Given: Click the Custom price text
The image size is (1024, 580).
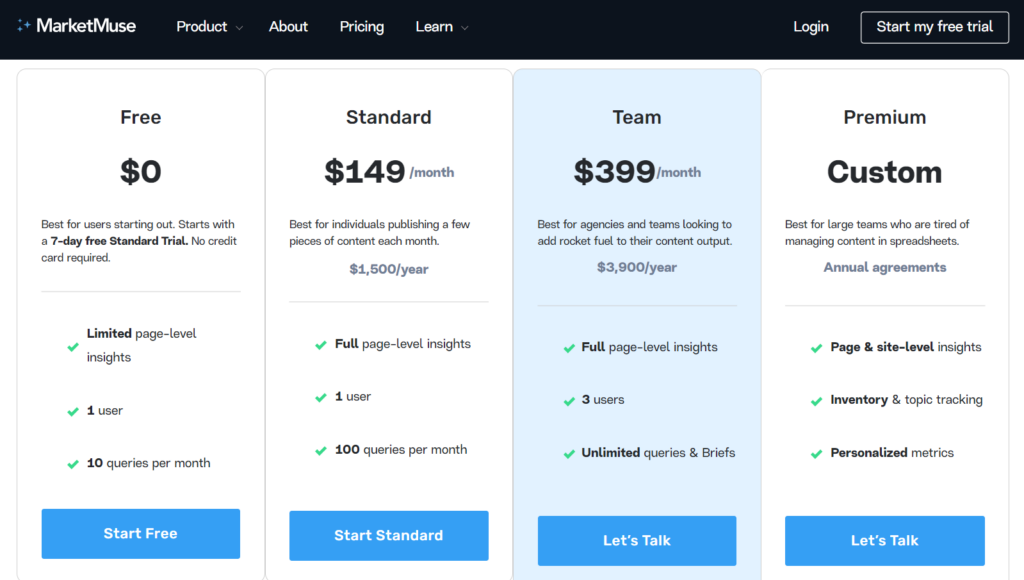Looking at the screenshot, I should click(884, 172).
